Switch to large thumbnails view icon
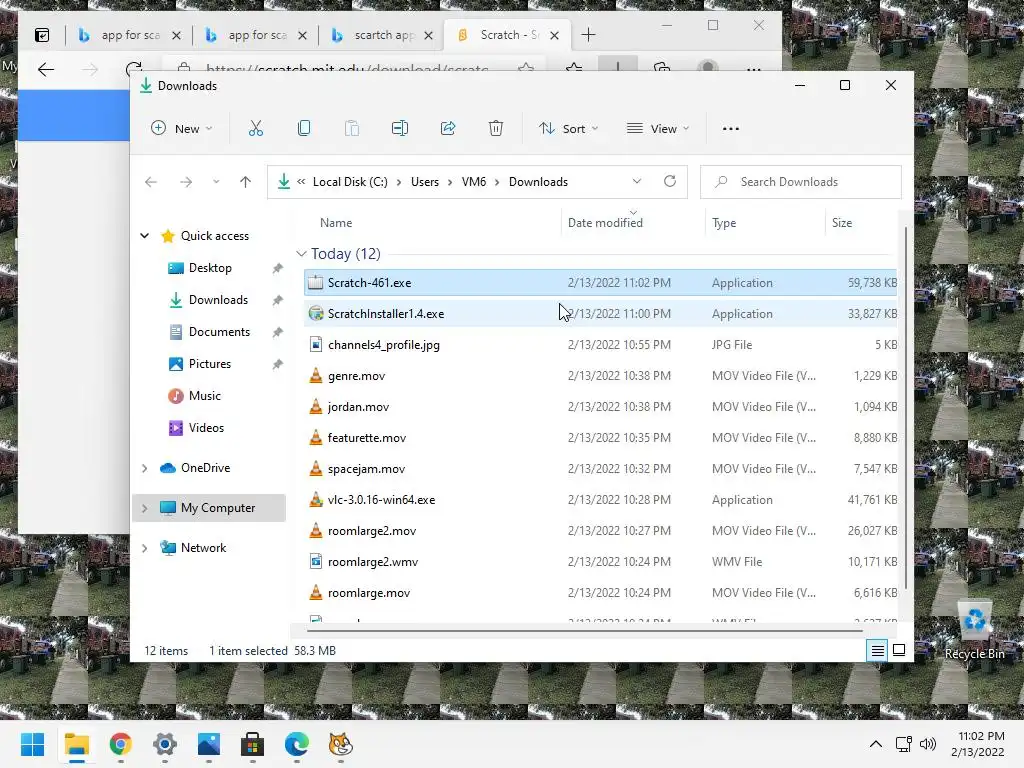 [899, 650]
